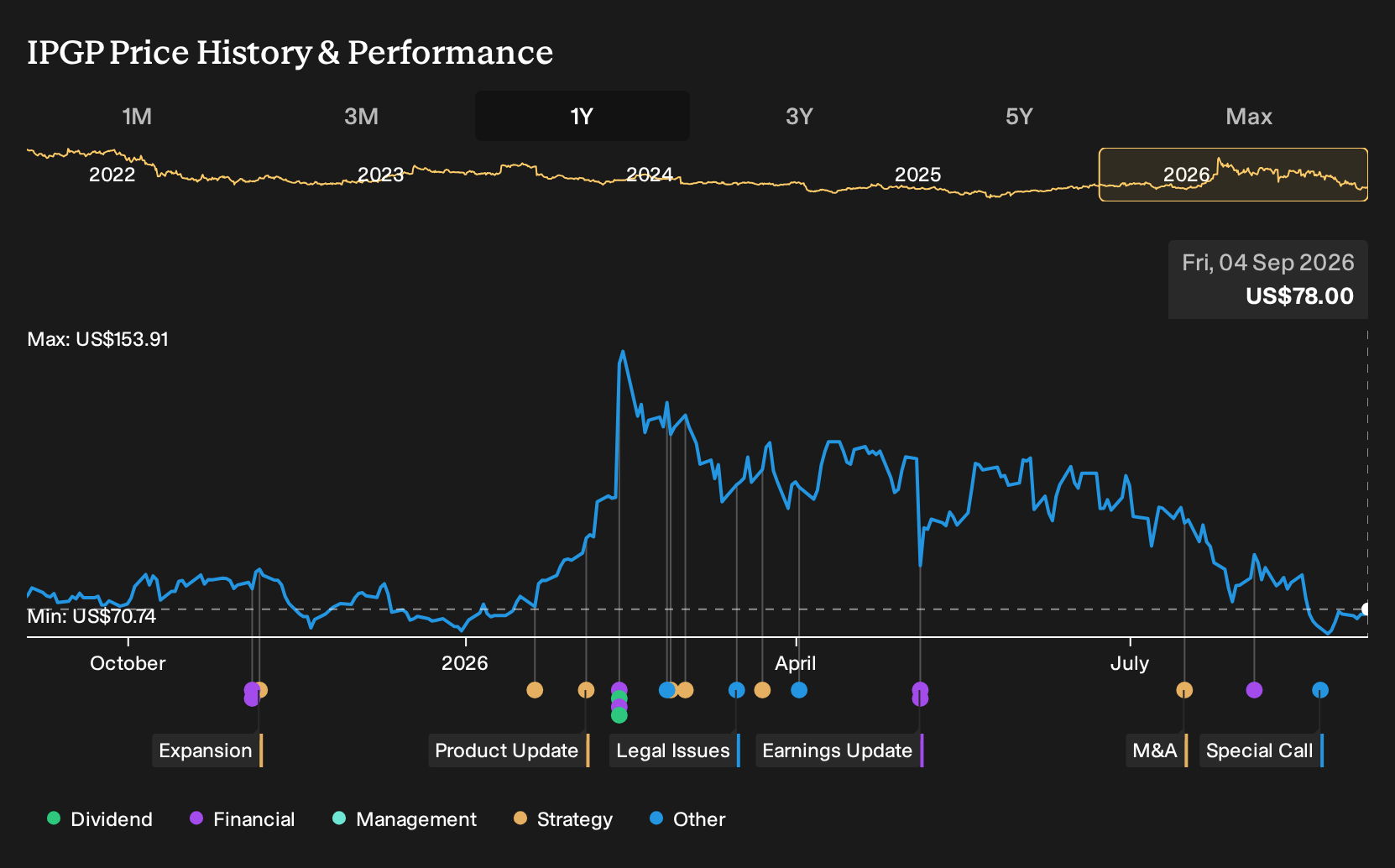Switch to the 5Y time range
1395x868 pixels.
pos(1019,116)
